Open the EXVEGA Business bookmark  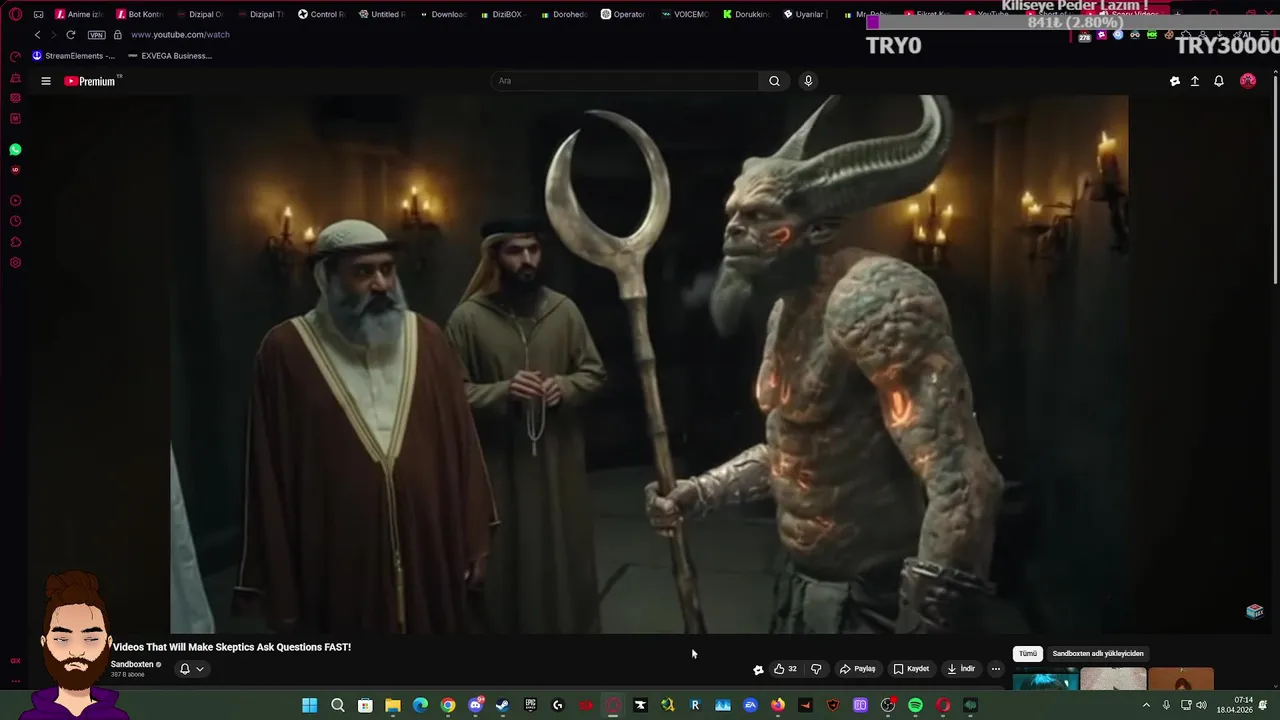[x=170, y=56]
